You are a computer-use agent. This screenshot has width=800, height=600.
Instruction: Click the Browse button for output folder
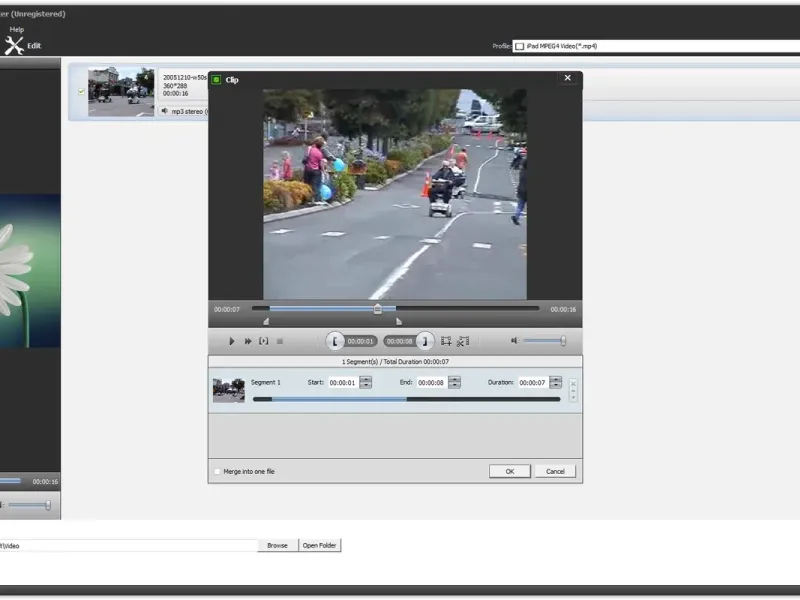tap(277, 545)
